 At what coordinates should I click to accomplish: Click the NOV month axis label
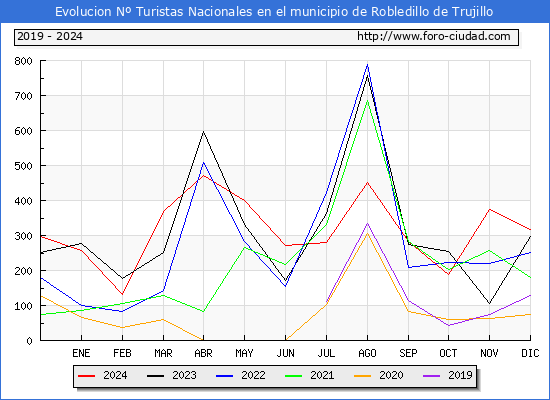pos(489,353)
